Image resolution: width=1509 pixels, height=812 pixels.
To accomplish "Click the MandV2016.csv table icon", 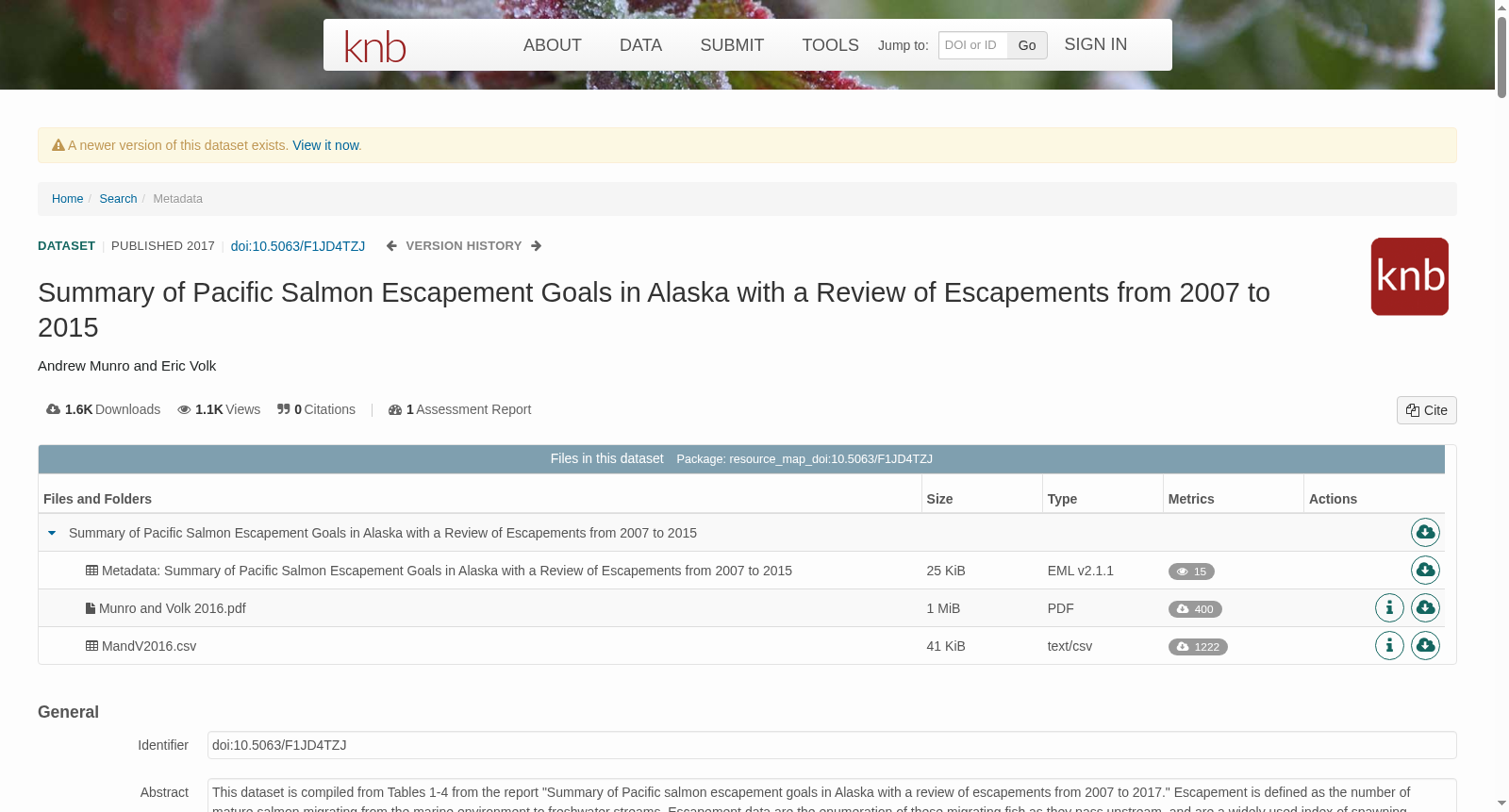I will (x=91, y=646).
